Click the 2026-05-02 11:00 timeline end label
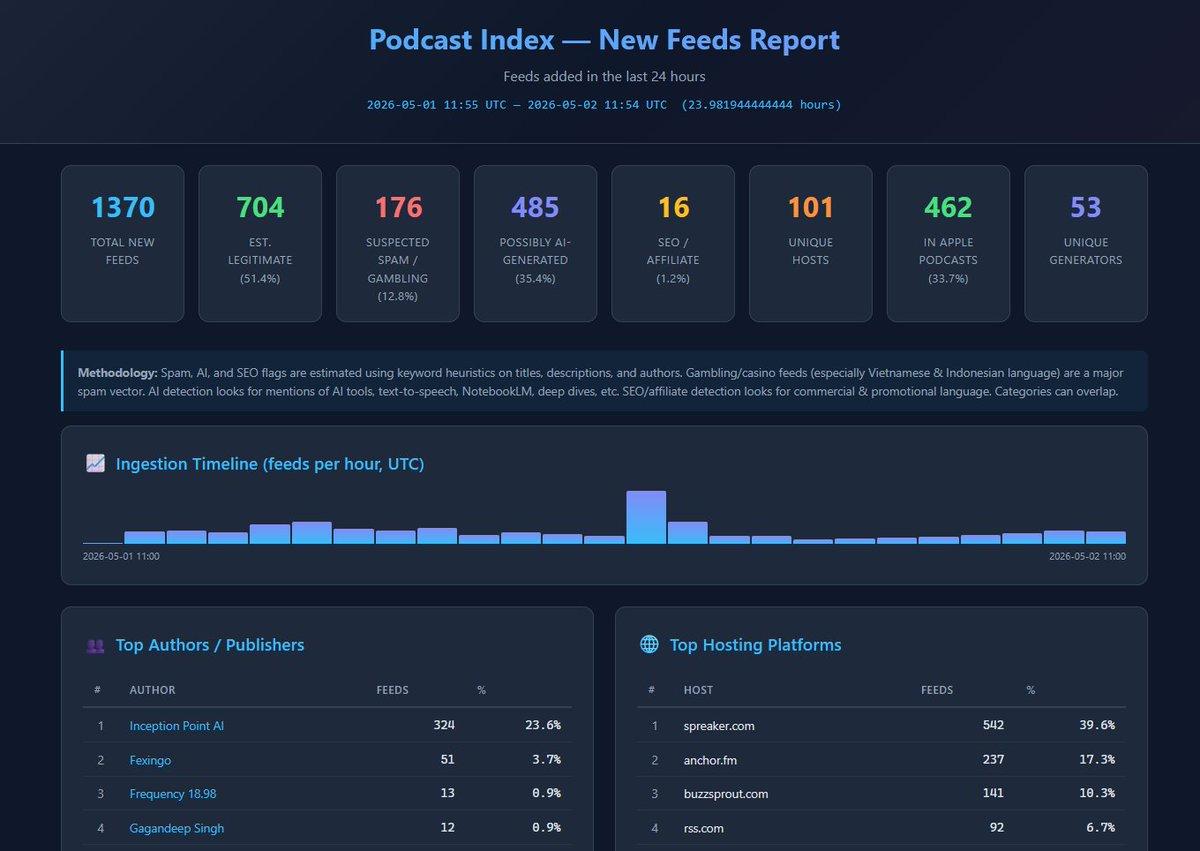The height and width of the screenshot is (851, 1200). point(1087,556)
